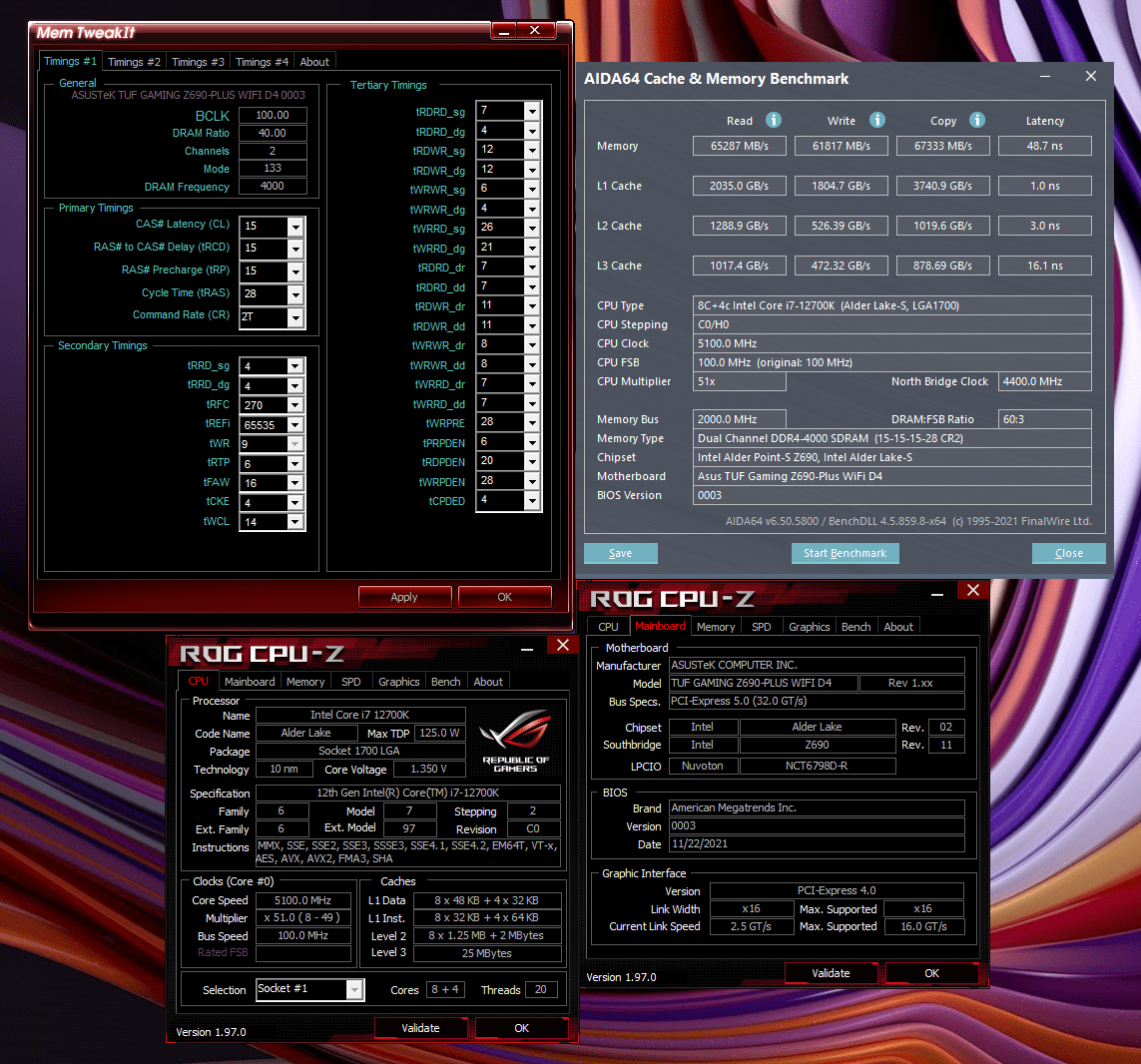
Task: Click OK in the CPU-Z Mainboard window
Action: [x=931, y=973]
